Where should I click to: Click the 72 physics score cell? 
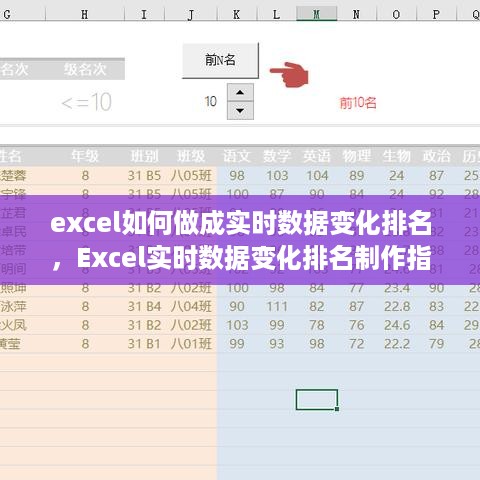356,344
